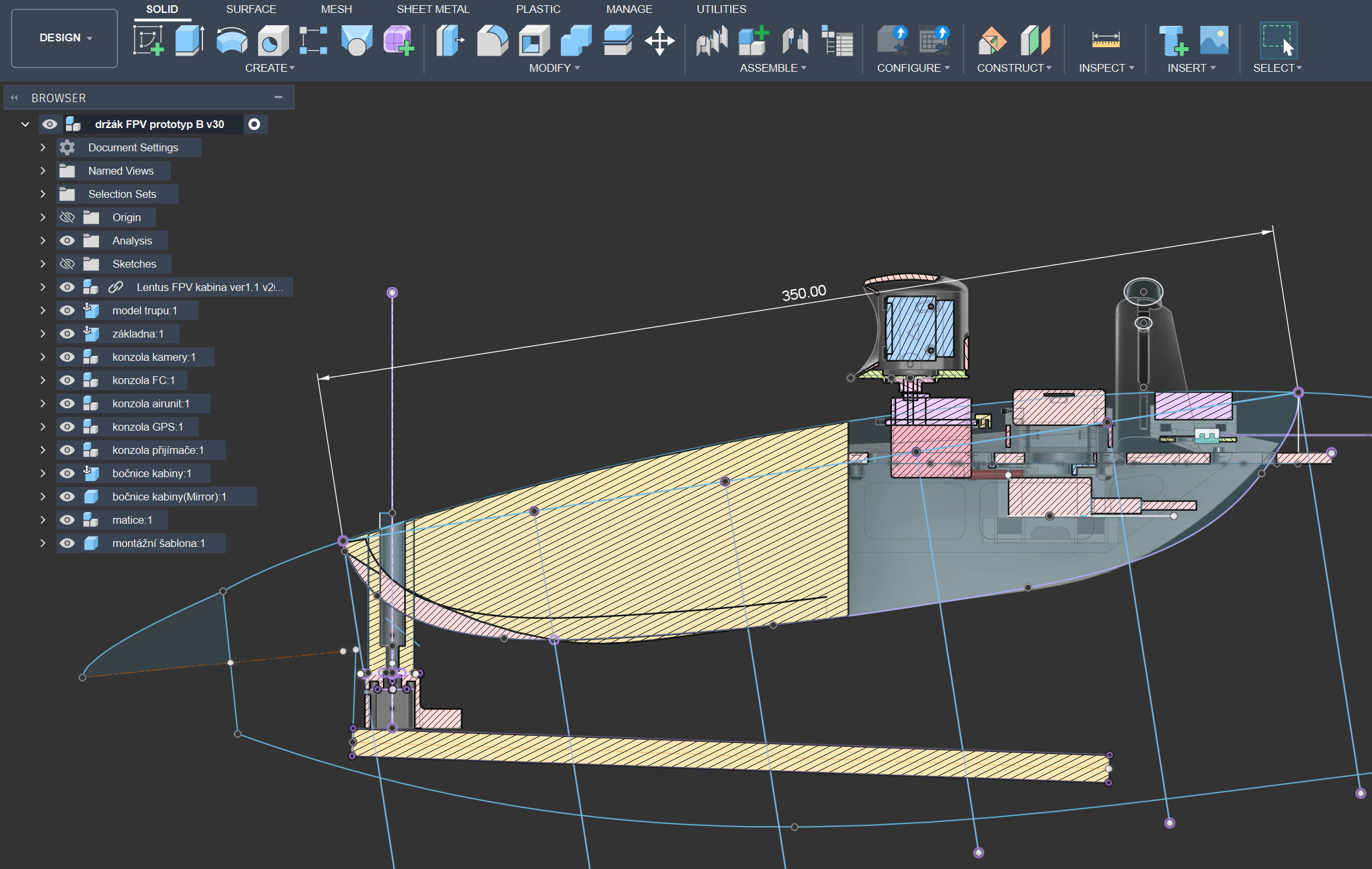This screenshot has width=1372, height=869.
Task: Click the Extrude tool icon
Action: pyautogui.click(x=189, y=40)
